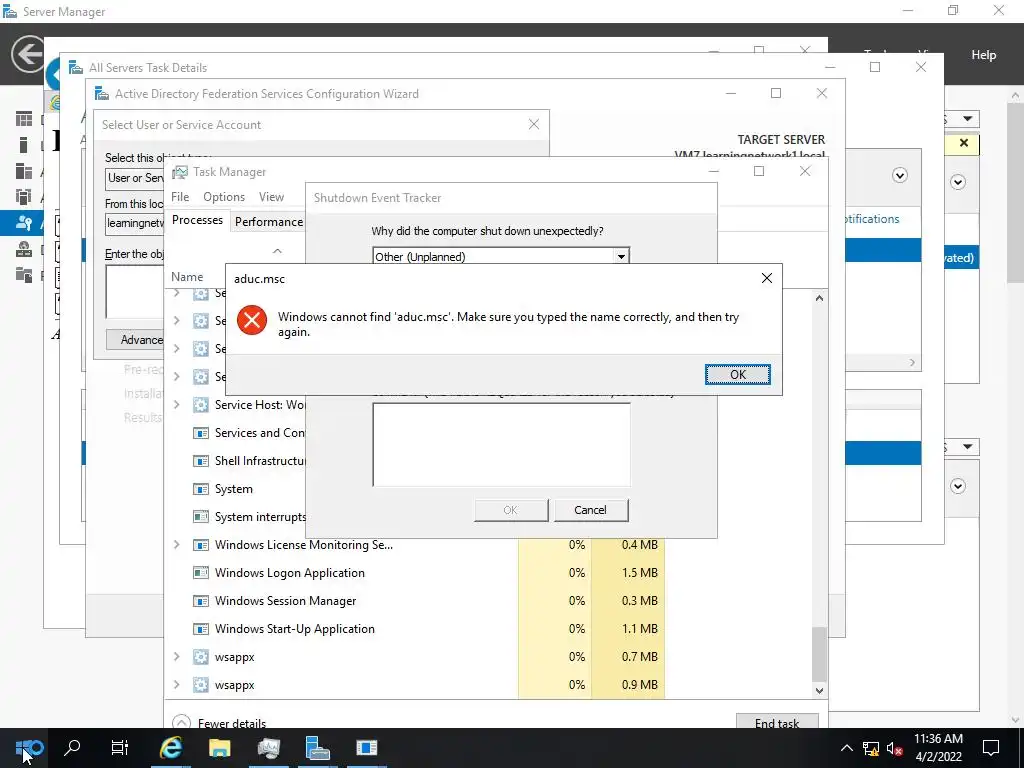
Task: Open Task View from taskbar
Action: point(120,748)
